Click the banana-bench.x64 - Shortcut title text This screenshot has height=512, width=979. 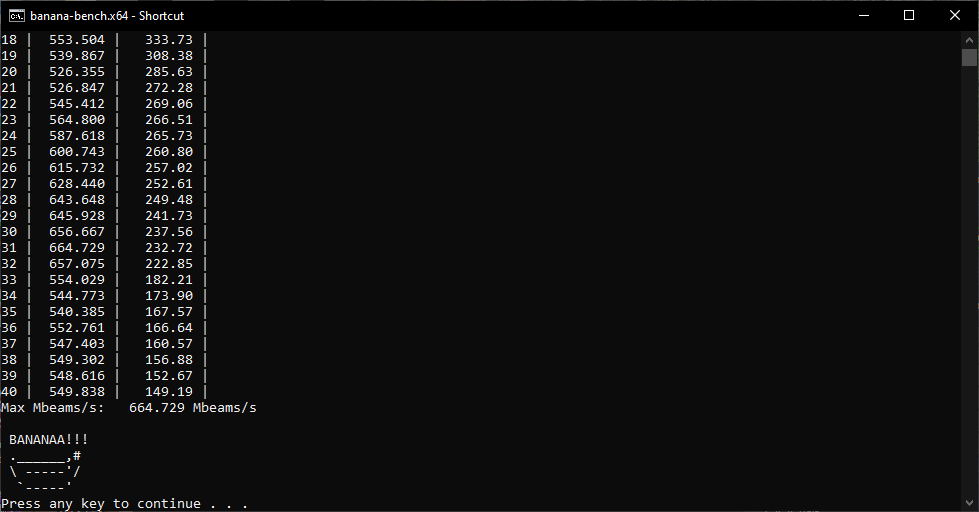[107, 16]
